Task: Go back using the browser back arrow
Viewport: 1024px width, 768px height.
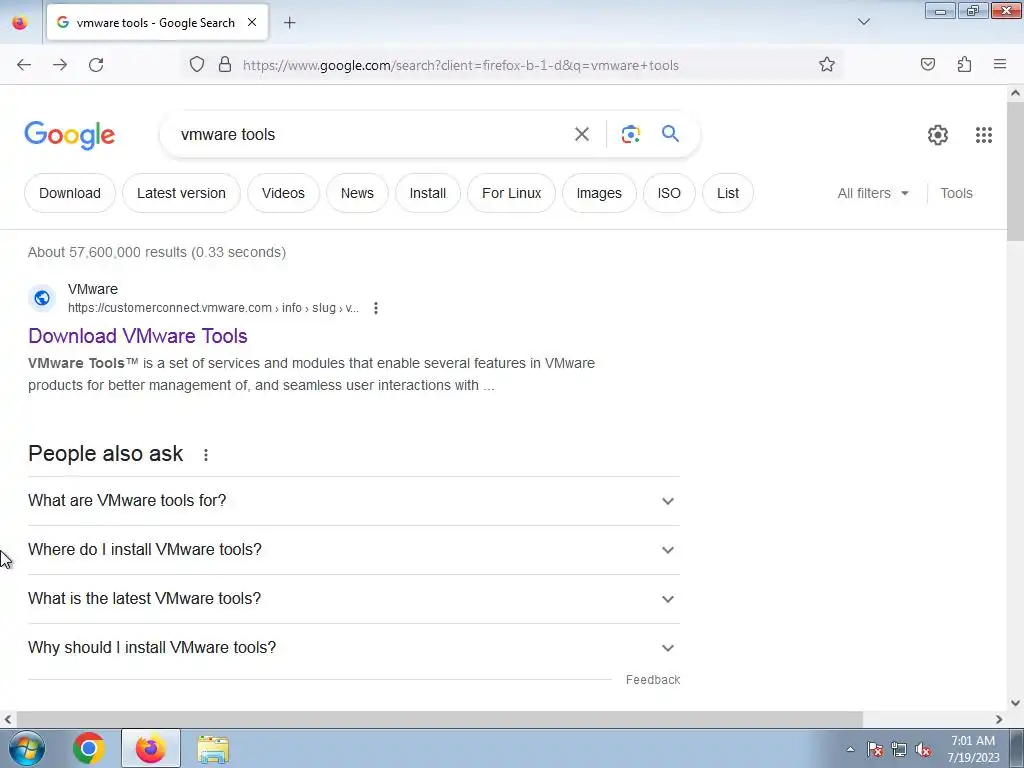Action: coord(24,65)
